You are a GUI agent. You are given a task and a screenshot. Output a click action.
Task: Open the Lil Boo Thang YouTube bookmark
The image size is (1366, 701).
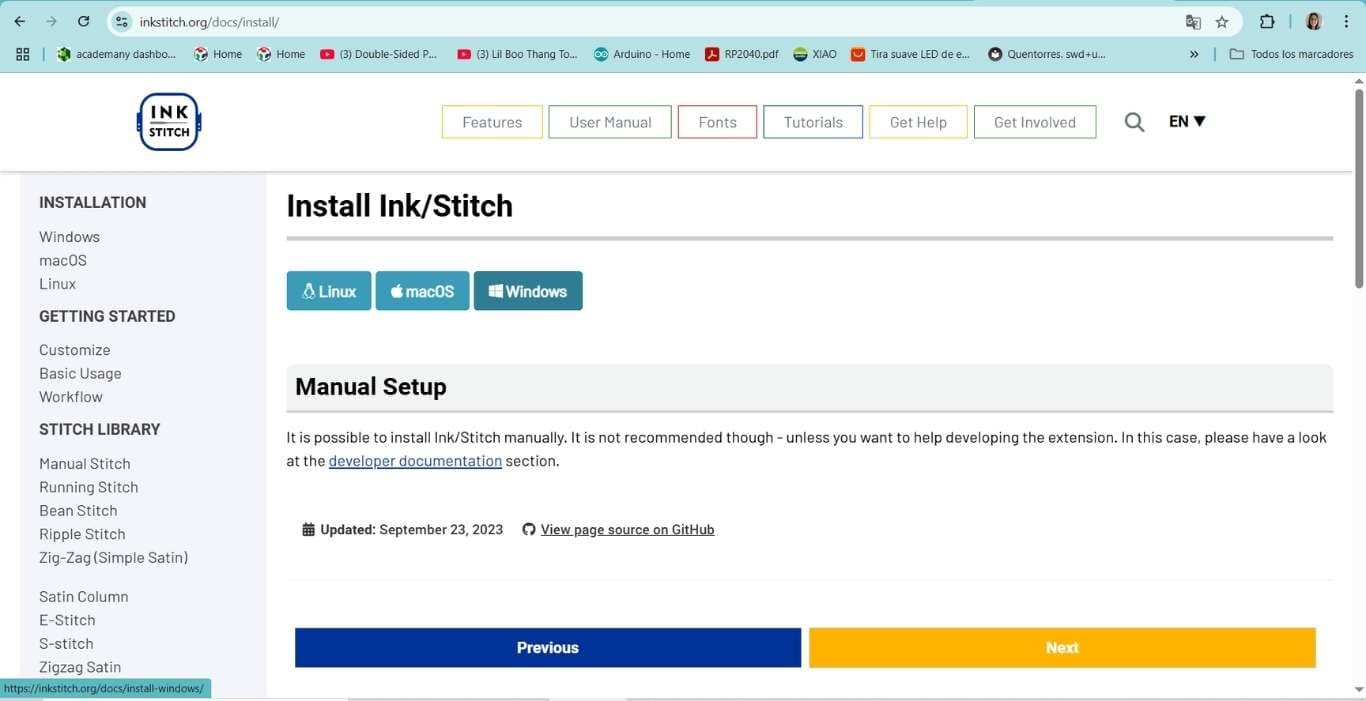pos(517,54)
